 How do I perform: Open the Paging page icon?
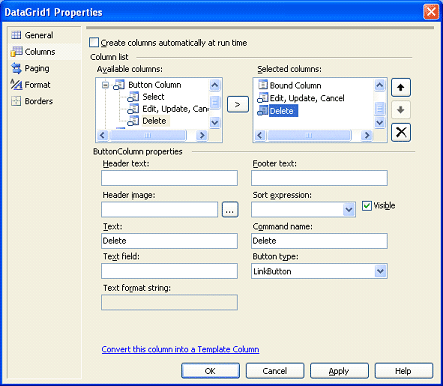coord(16,68)
